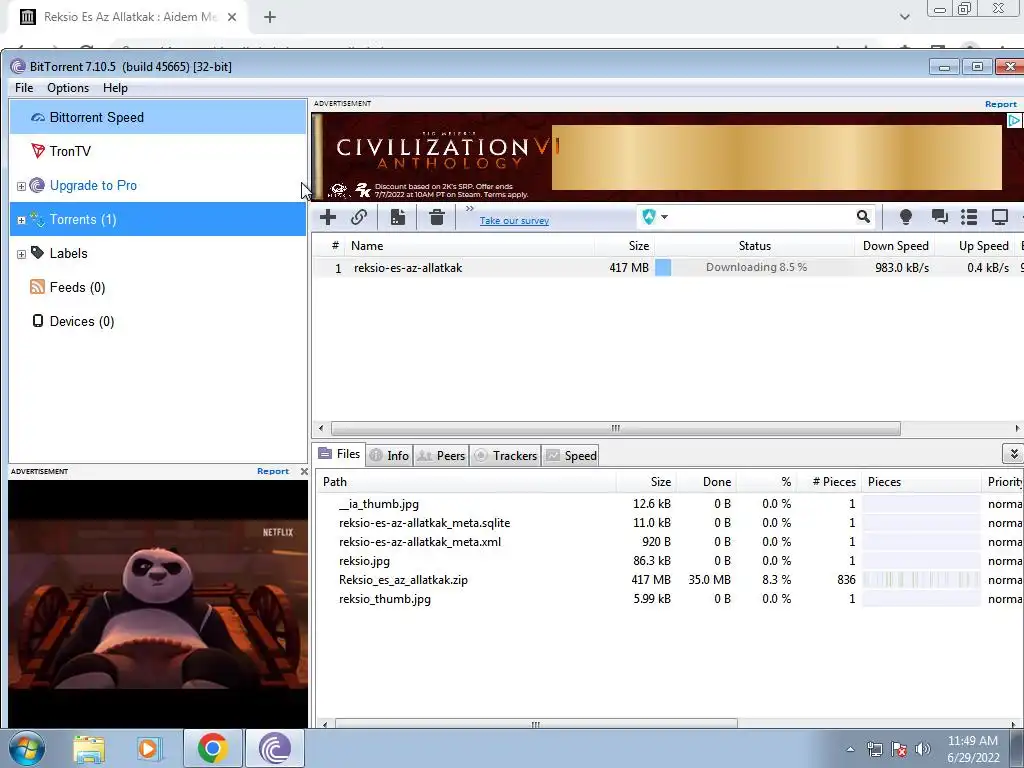Viewport: 1024px width, 768px height.
Task: Expand the Upgrade to Pro tree node
Action: 21,187
